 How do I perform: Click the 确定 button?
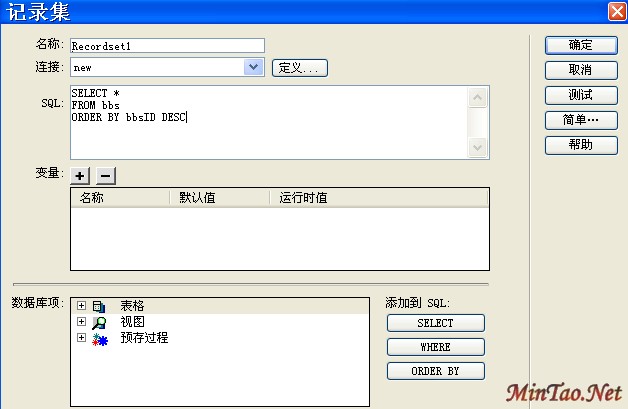pos(580,45)
